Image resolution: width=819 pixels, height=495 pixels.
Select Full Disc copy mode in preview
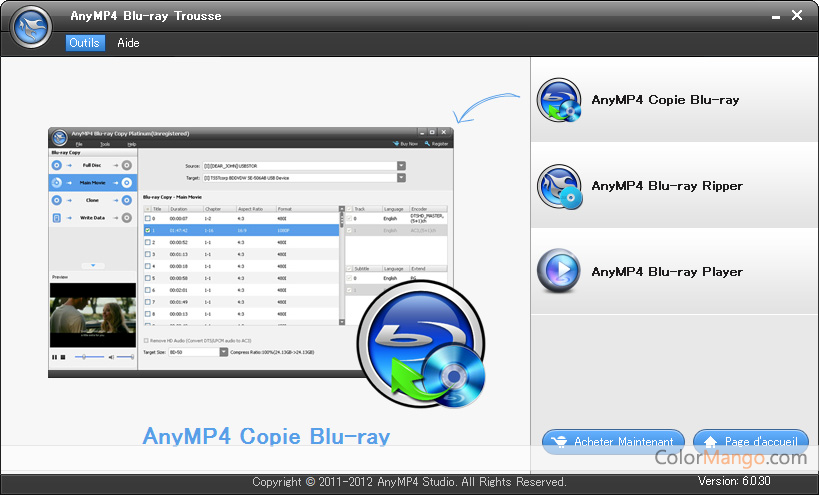click(91, 165)
